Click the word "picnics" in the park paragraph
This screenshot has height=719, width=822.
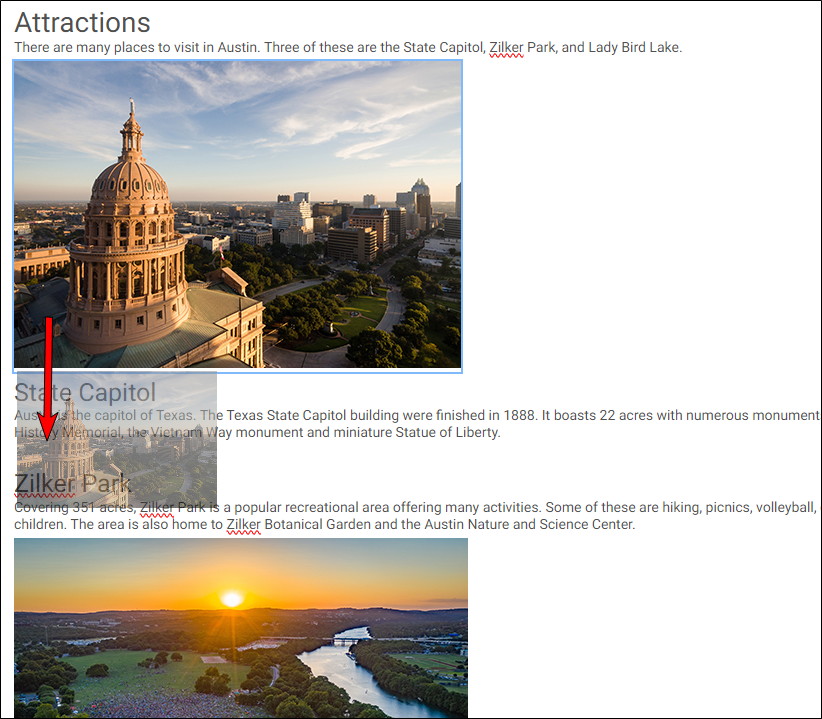728,507
